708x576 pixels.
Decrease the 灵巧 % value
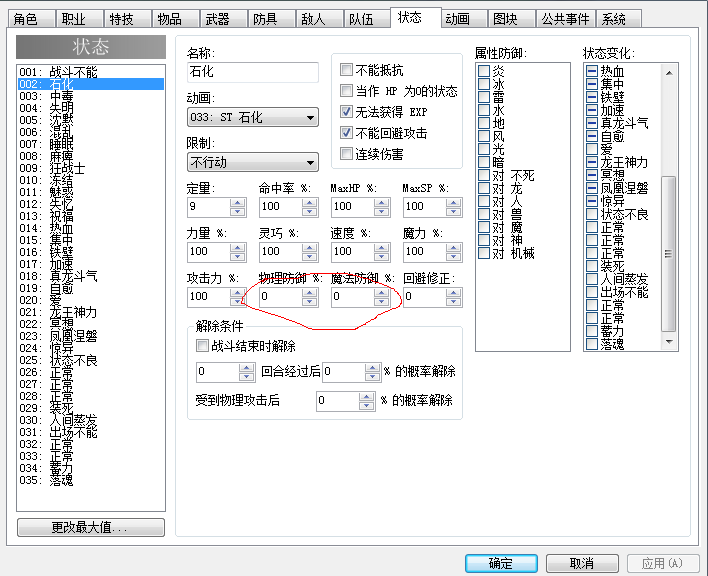tap(310, 257)
